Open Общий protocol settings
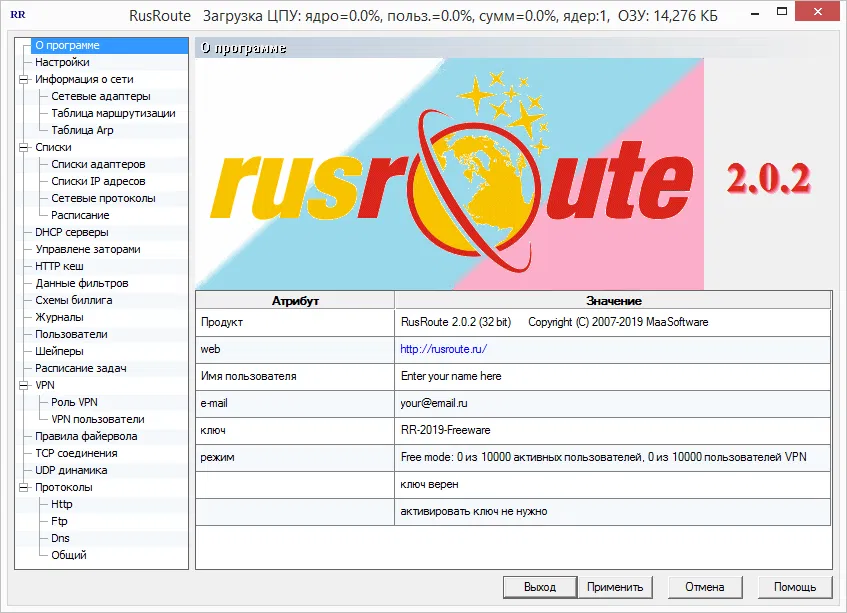 pyautogui.click(x=69, y=556)
